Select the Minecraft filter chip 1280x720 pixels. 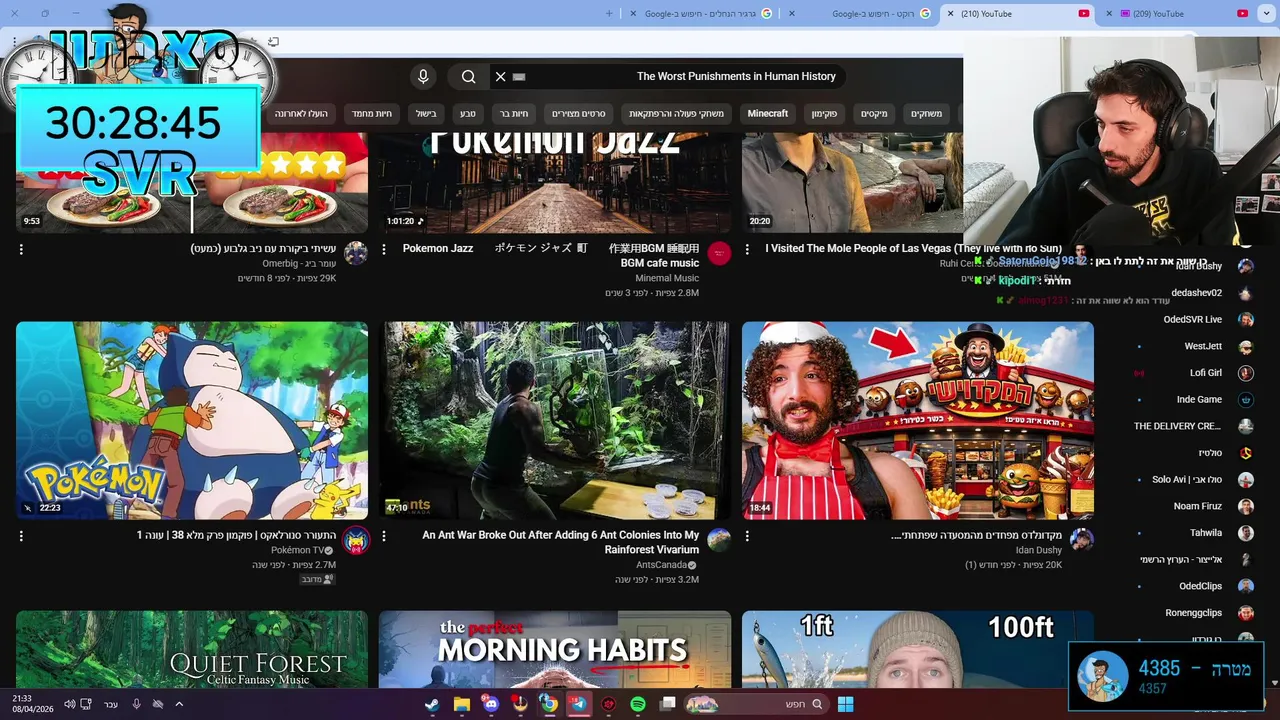768,114
